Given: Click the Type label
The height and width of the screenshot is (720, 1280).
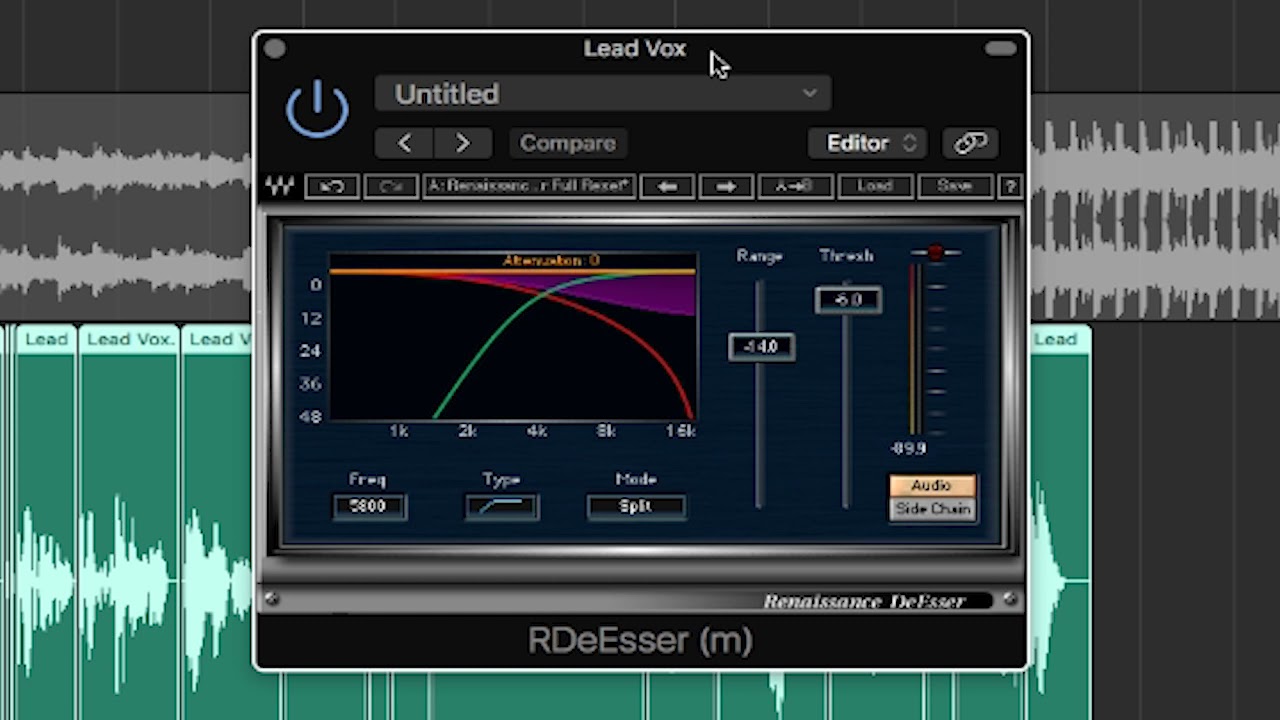Looking at the screenshot, I should click(x=501, y=480).
